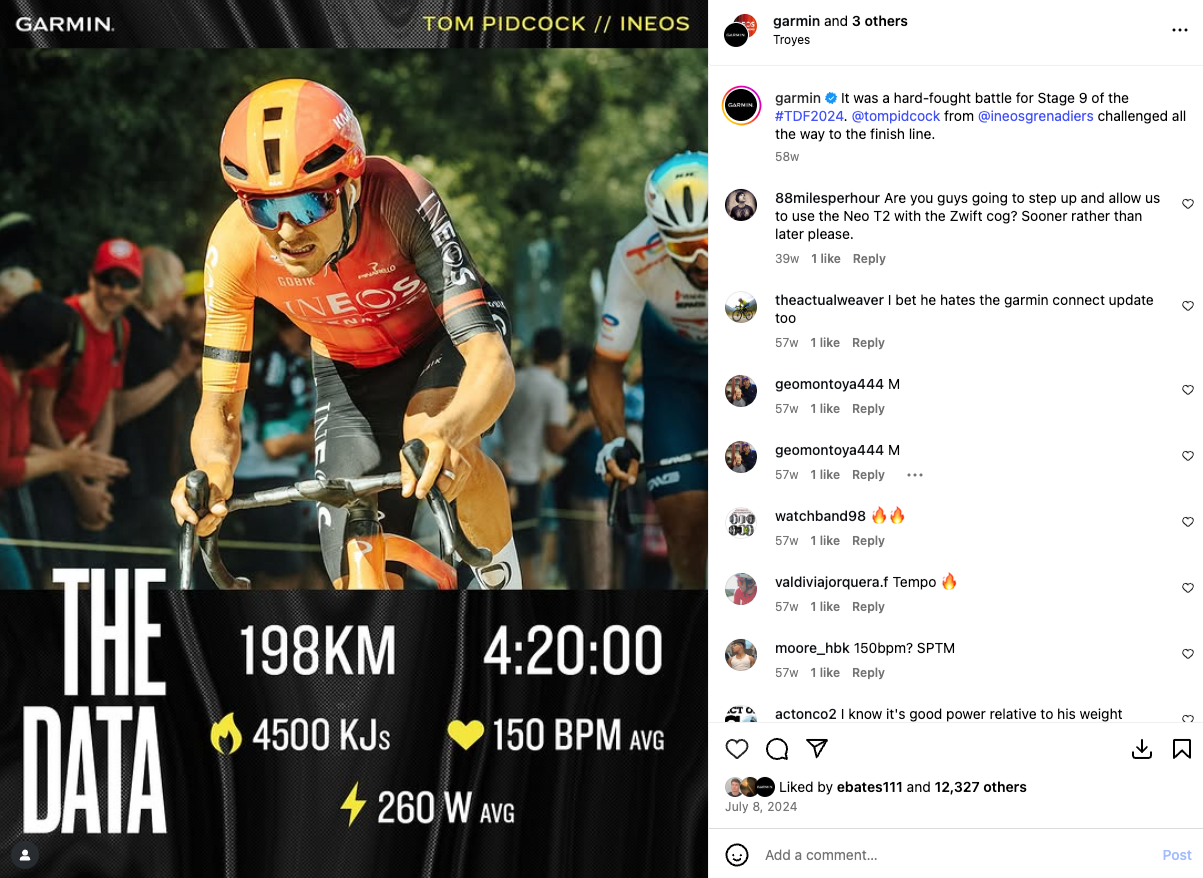
Task: Reply to watchband98's comment
Action: [868, 541]
